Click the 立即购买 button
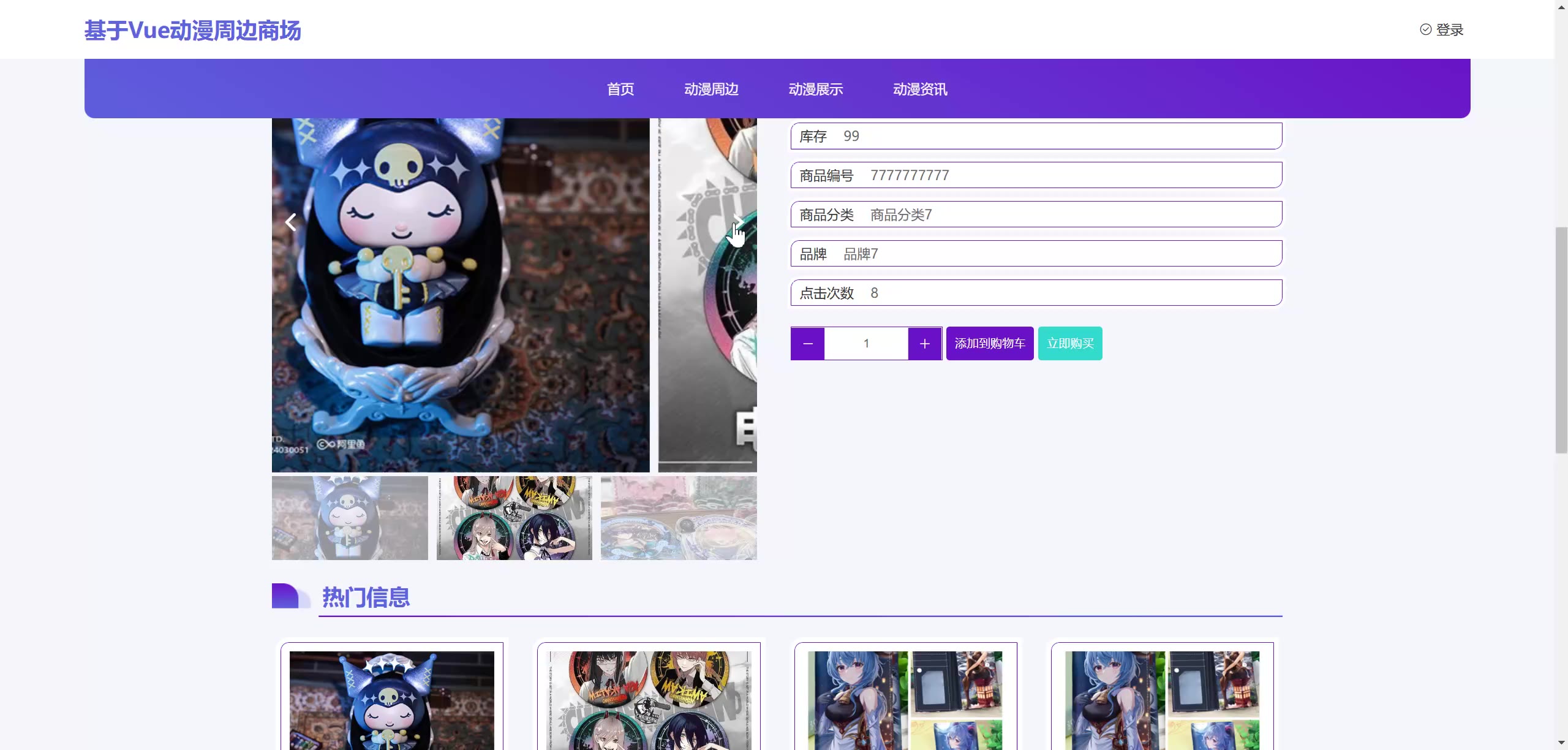The height and width of the screenshot is (750, 1568). coord(1069,344)
